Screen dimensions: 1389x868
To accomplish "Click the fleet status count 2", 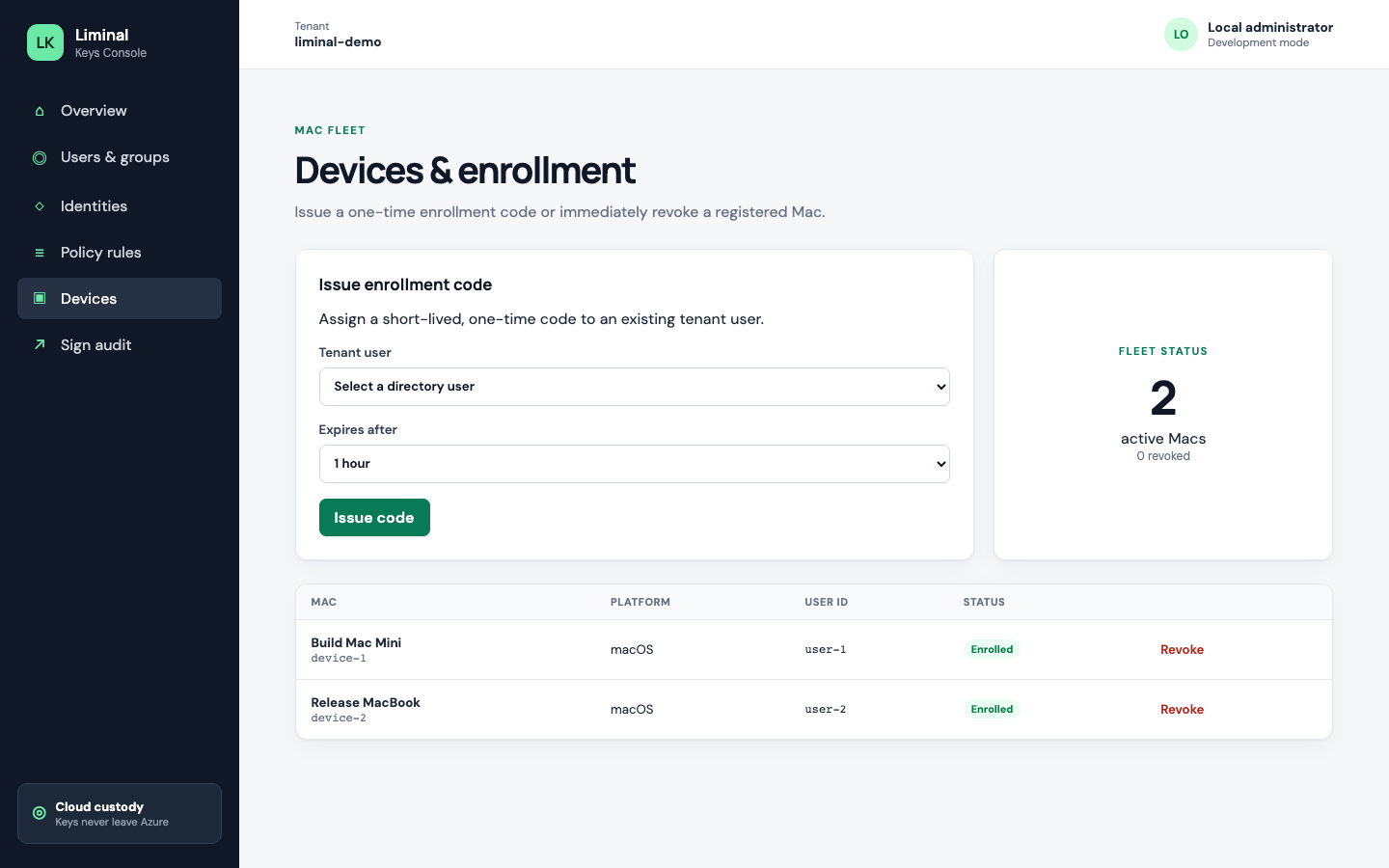I will pos(1163,398).
